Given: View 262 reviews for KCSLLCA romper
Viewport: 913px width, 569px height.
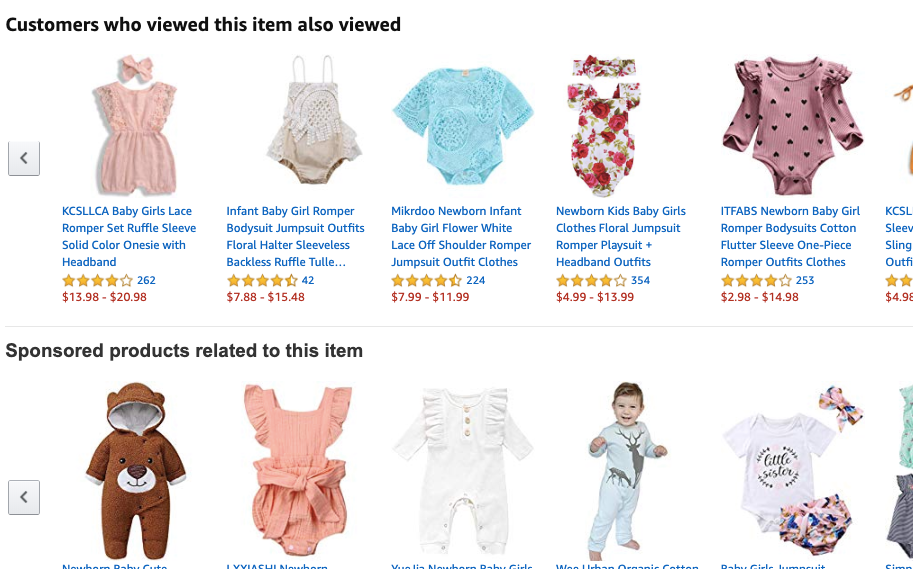Looking at the screenshot, I should pyautogui.click(x=146, y=280).
